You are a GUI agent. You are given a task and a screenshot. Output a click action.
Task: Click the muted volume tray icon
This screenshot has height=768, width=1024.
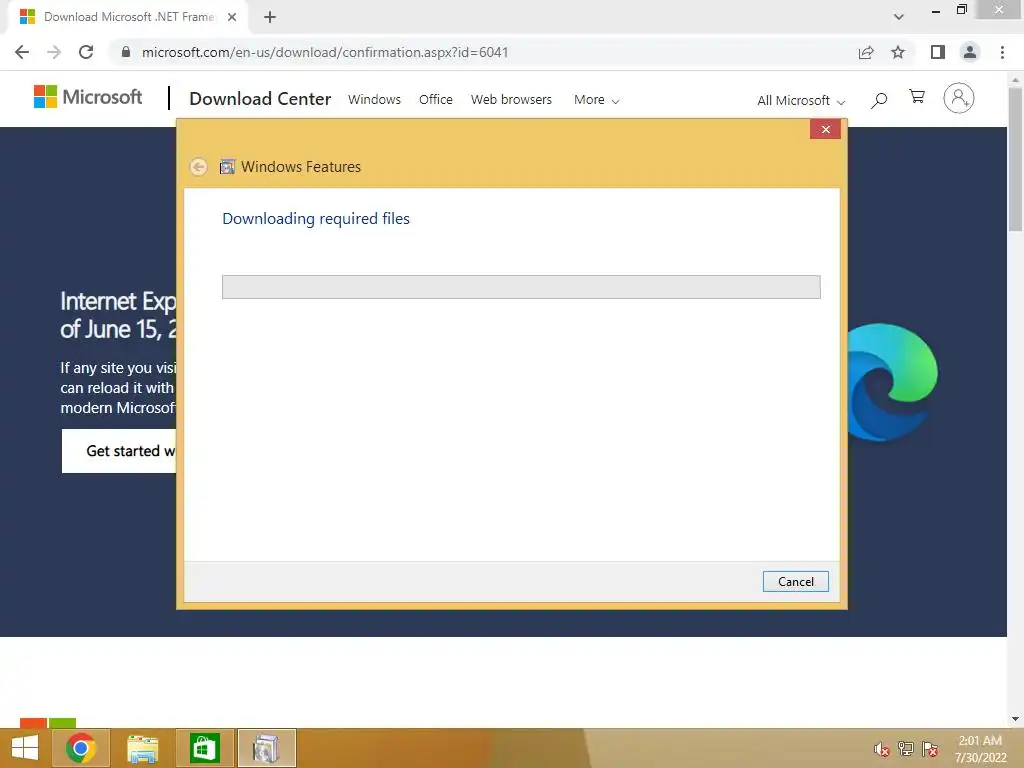coord(881,749)
